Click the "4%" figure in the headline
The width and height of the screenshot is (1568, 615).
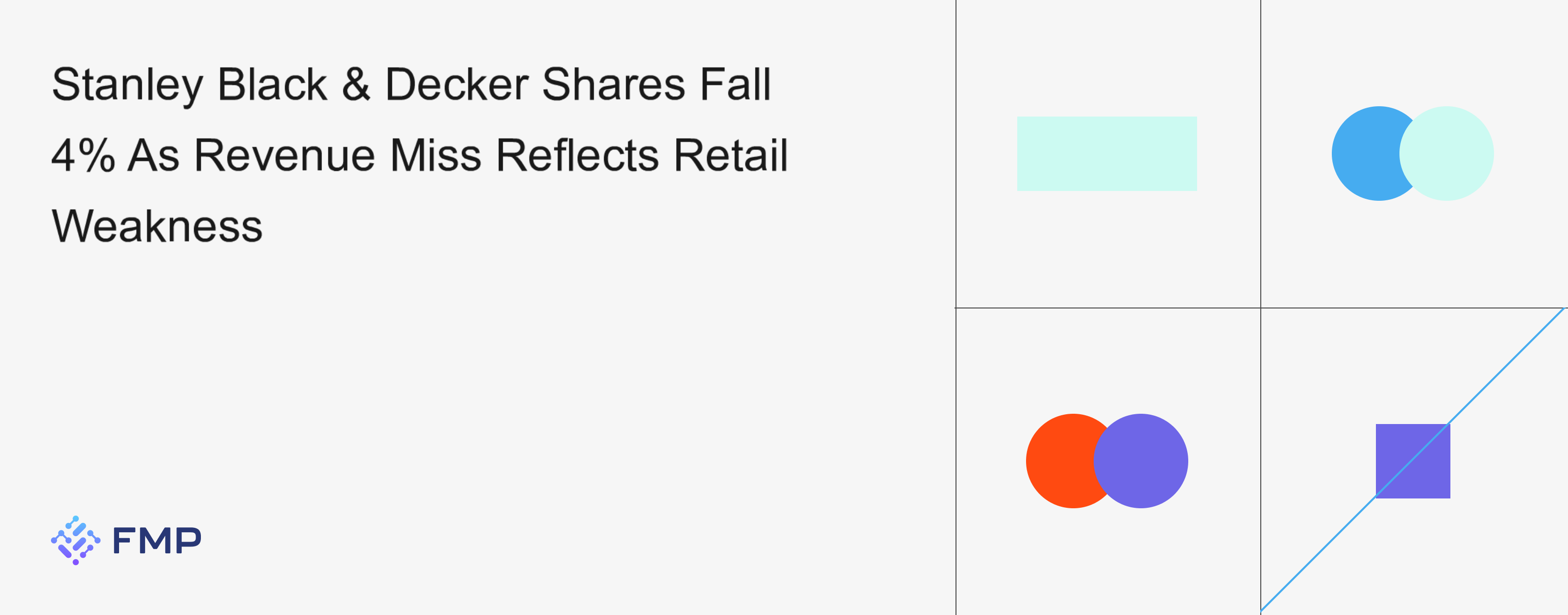tap(83, 156)
